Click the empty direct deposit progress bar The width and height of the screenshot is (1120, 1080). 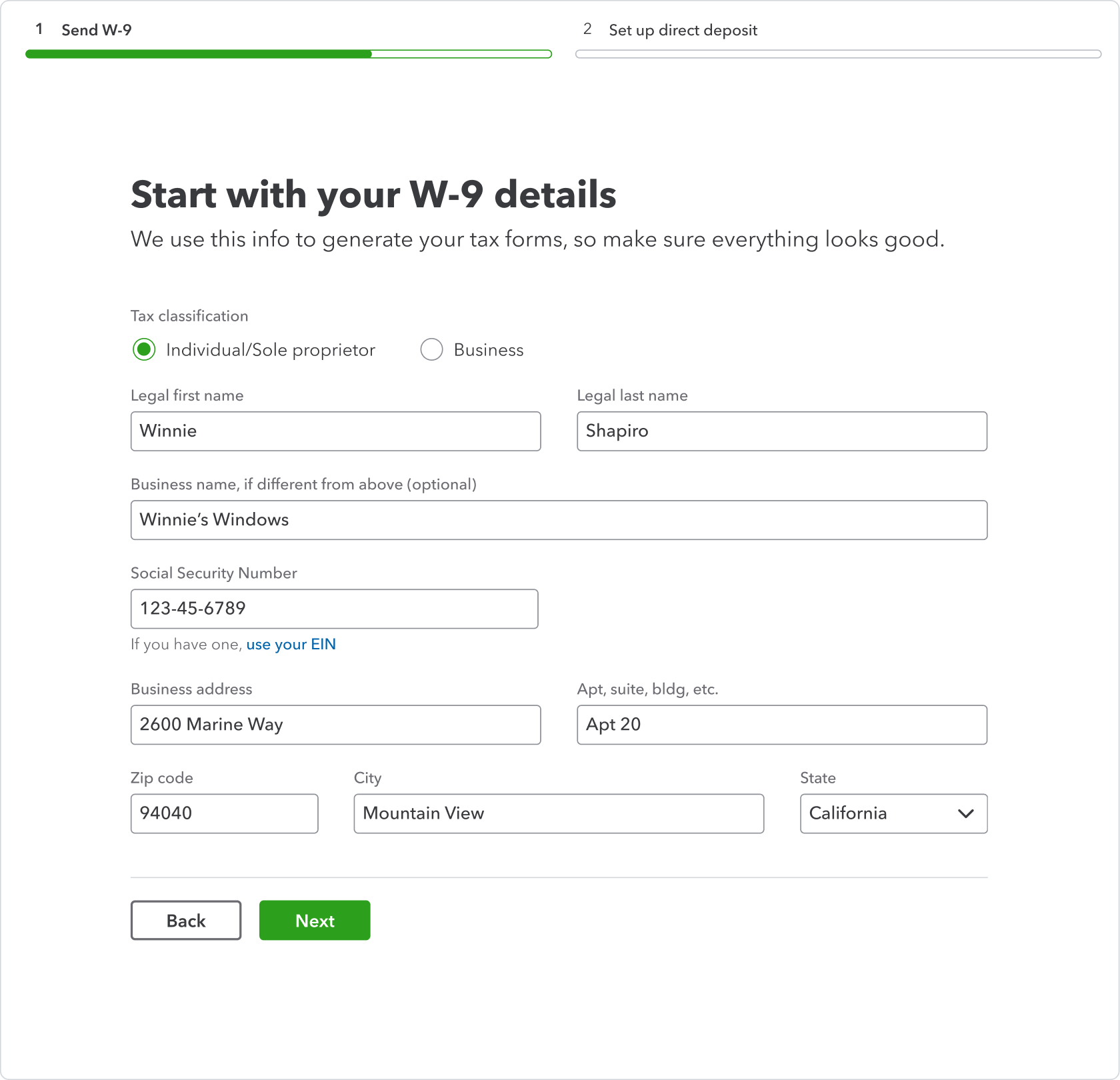pos(837,54)
